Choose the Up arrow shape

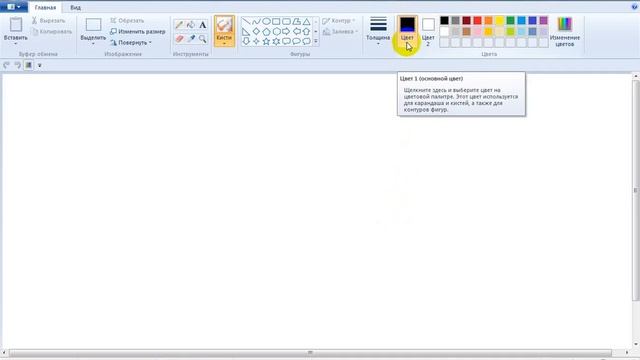pos(306,31)
